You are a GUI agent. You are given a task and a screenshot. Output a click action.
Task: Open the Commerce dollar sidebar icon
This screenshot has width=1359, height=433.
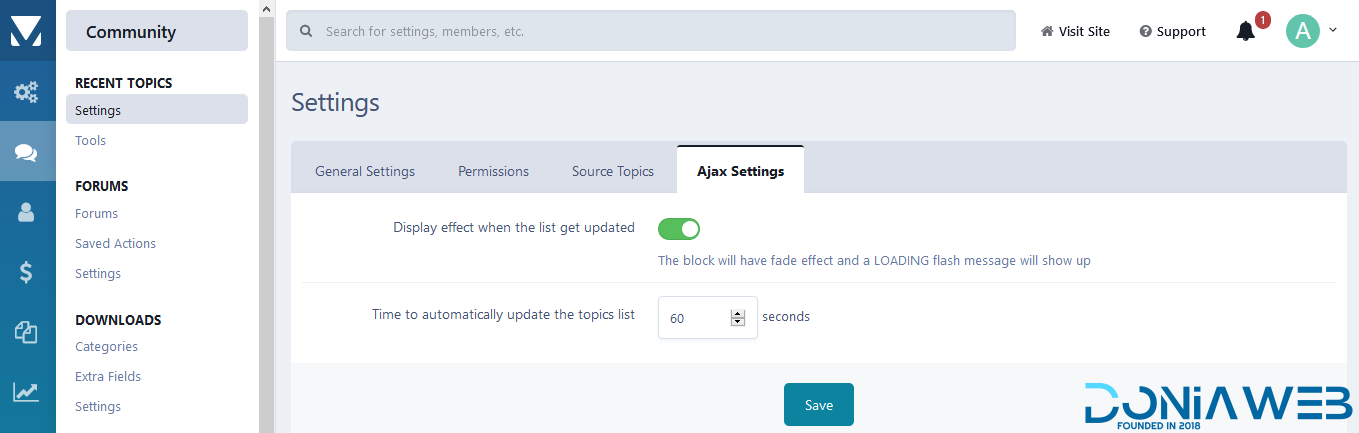(x=26, y=271)
